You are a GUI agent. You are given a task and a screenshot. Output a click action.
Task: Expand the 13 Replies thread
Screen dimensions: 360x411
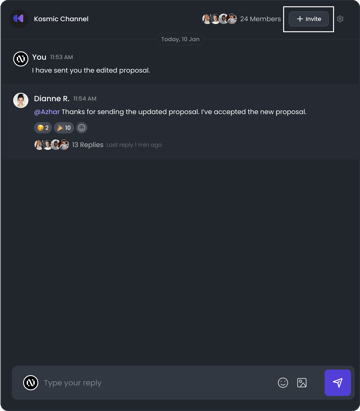(x=88, y=145)
